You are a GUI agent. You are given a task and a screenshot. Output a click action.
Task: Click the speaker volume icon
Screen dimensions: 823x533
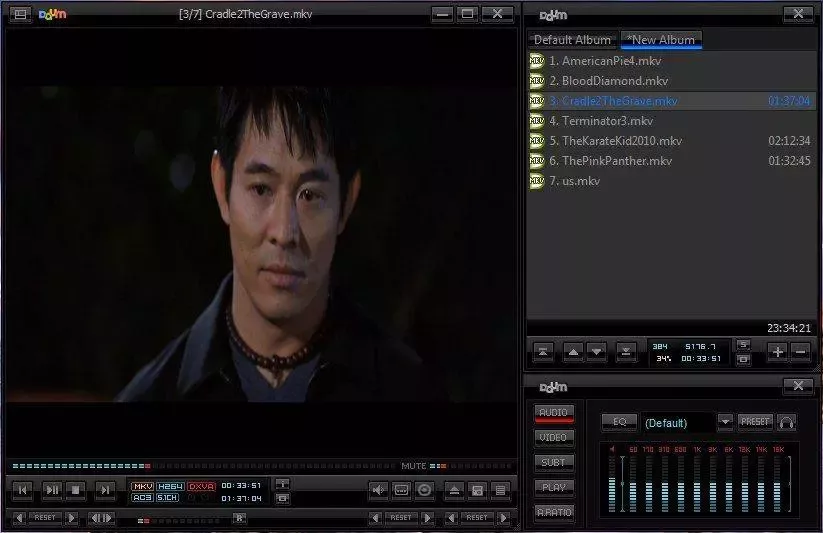pos(379,490)
